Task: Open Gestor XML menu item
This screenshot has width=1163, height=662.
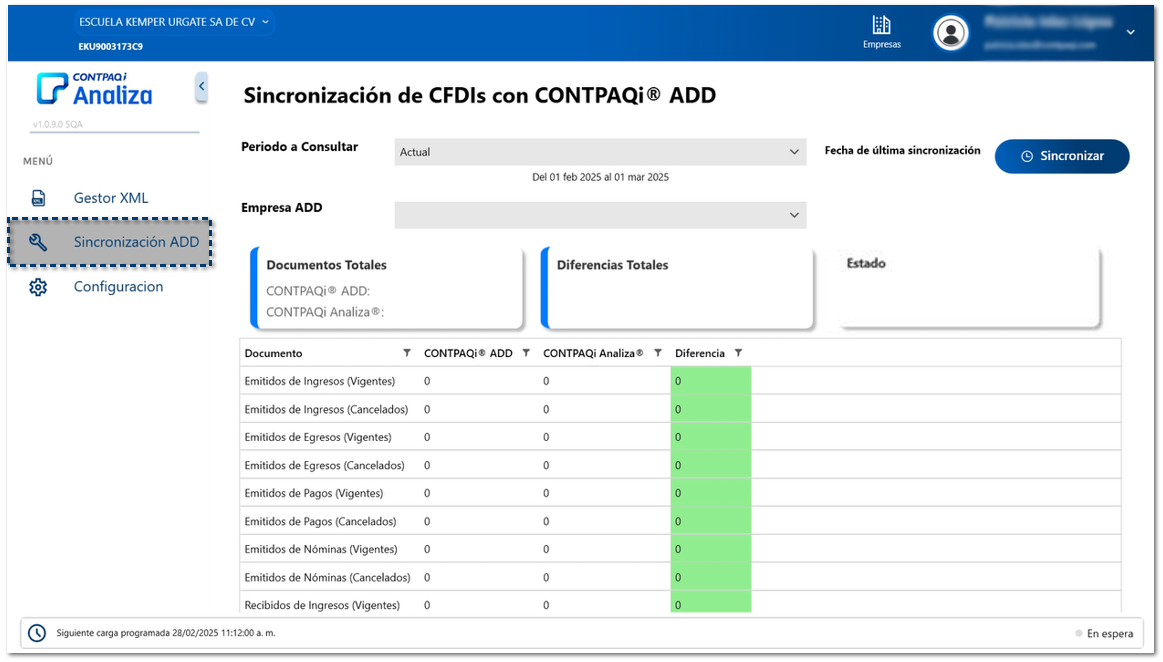Action: (111, 198)
